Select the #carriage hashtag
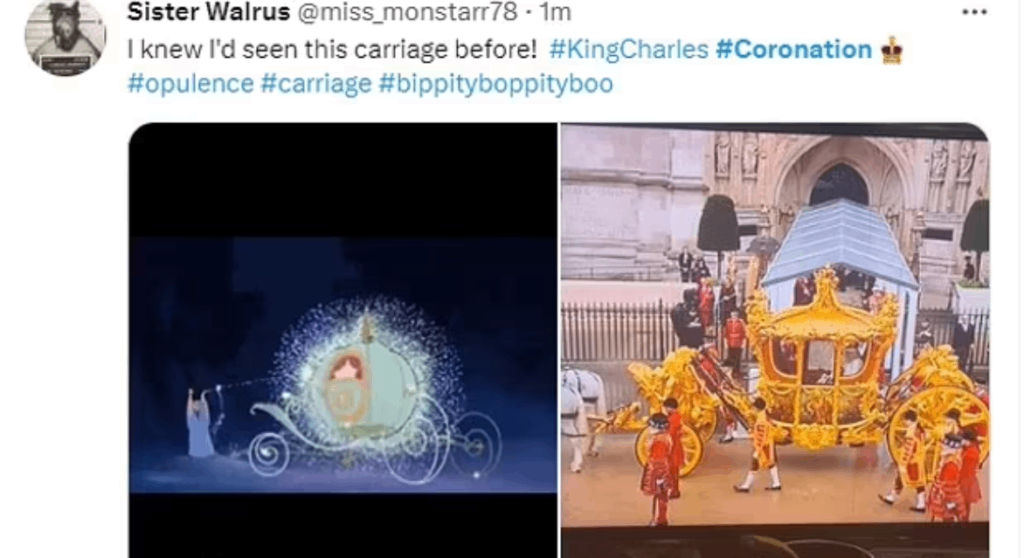Viewport: 1024px width, 558px height. [316, 84]
